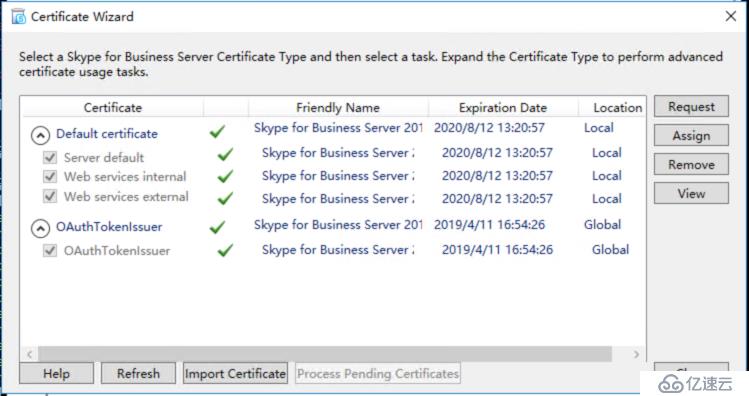The width and height of the screenshot is (749, 396).
Task: Click Local location in Web services external row
Action: click(x=607, y=199)
